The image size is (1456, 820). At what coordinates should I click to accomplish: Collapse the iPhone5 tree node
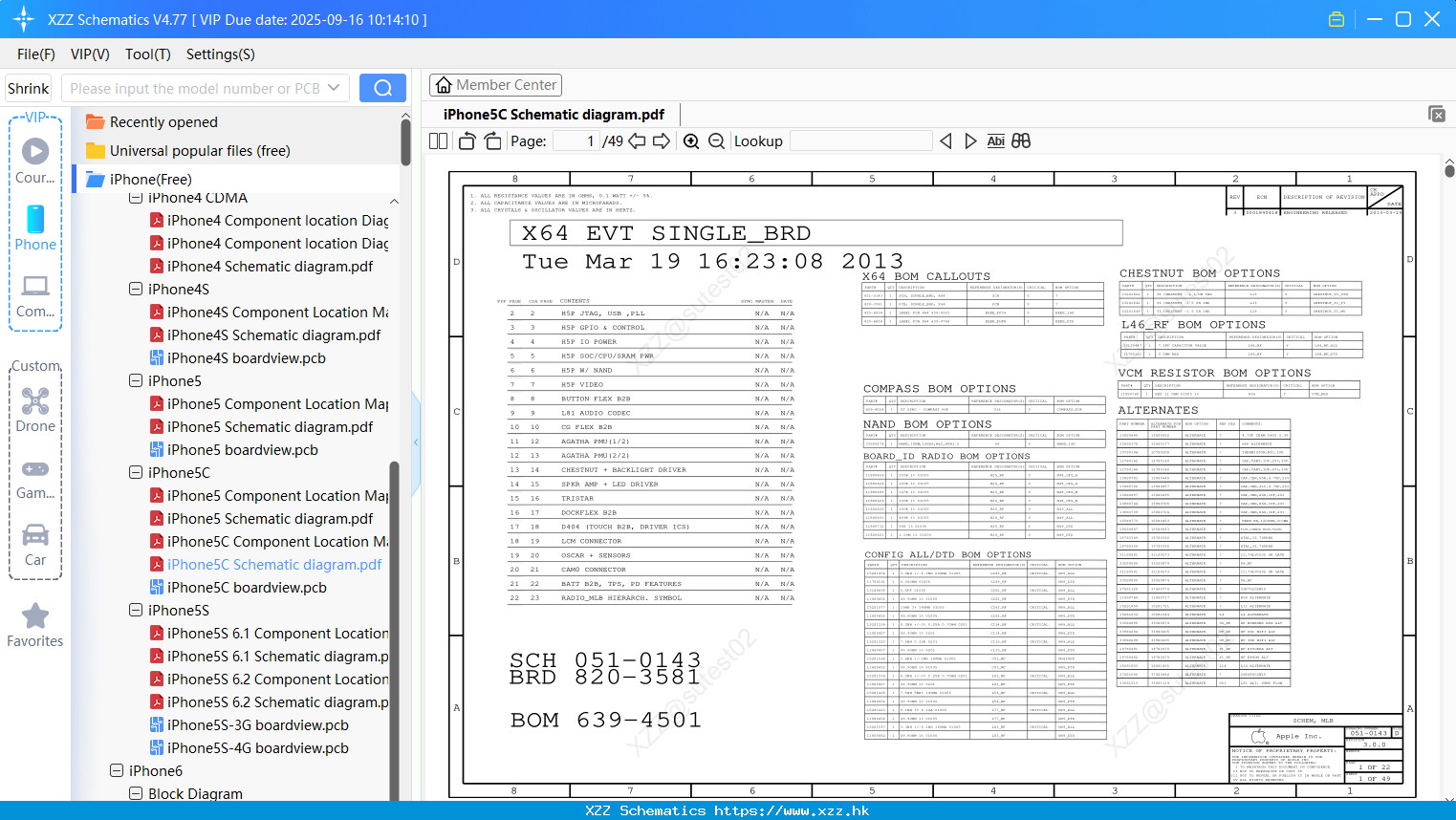136,380
